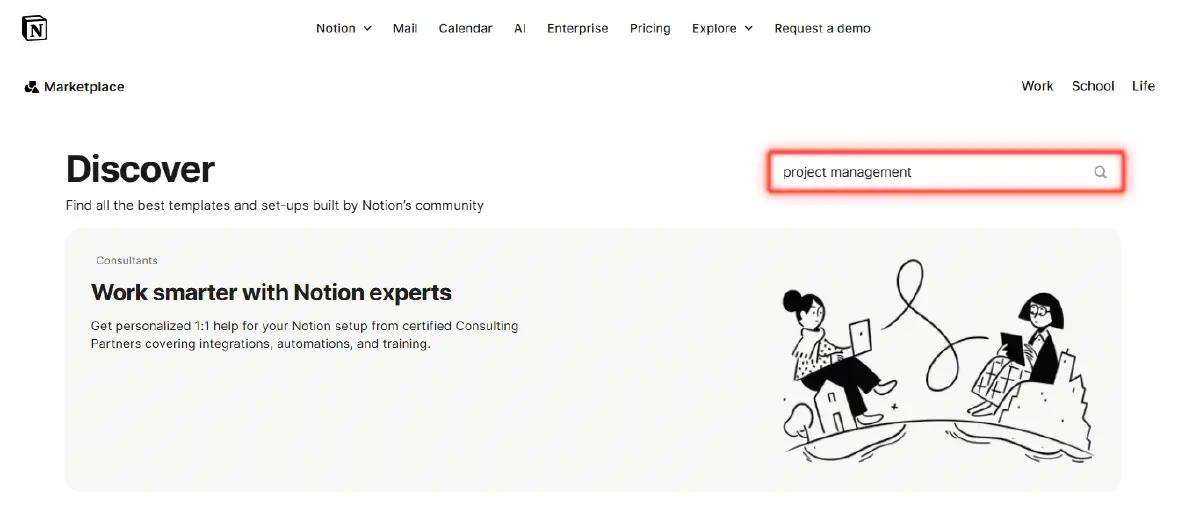This screenshot has height=513, width=1200.
Task: Open the Marketplace home link
Action: point(75,87)
